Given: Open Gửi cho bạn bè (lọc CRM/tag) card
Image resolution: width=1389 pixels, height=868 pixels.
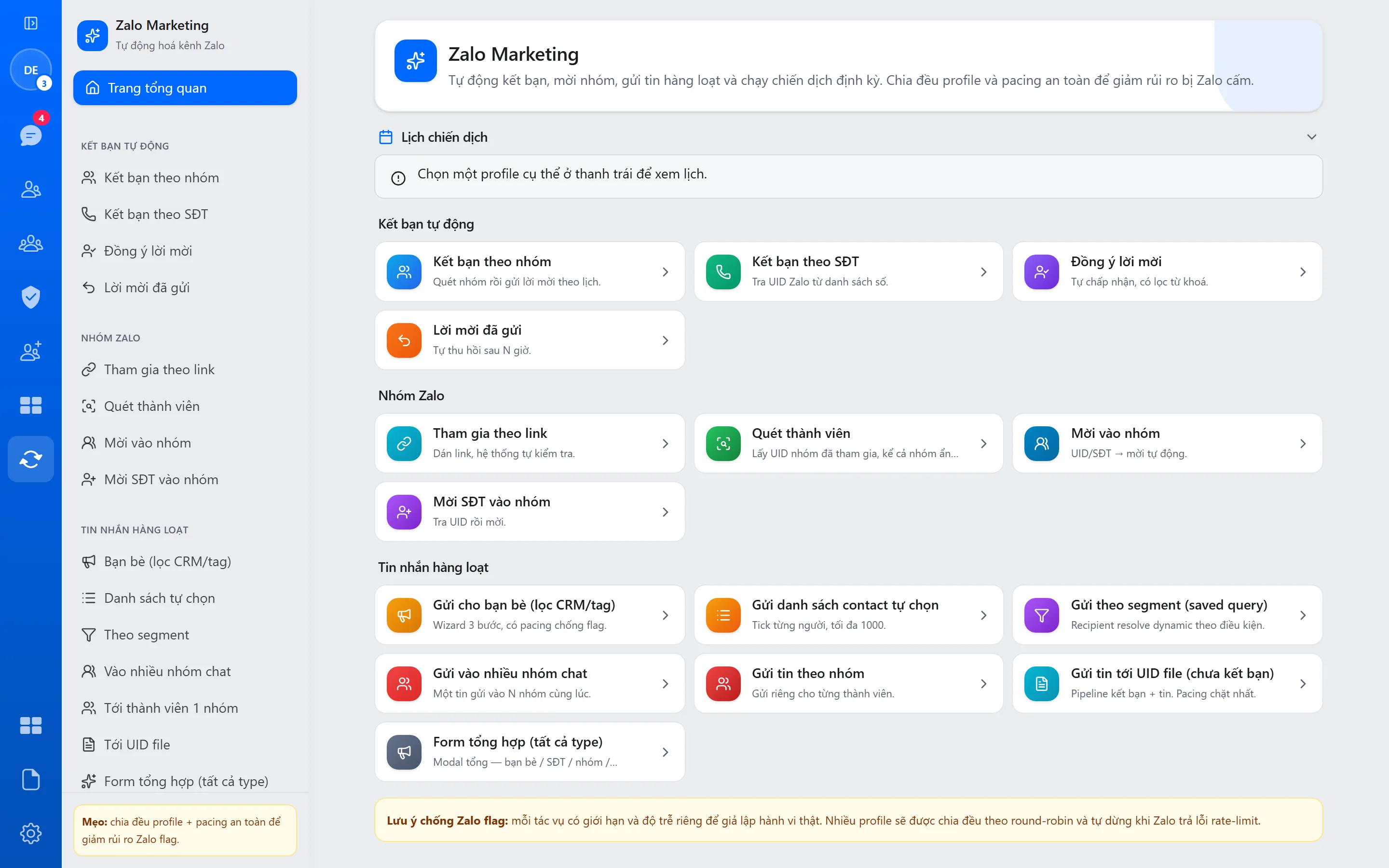Looking at the screenshot, I should click(x=529, y=615).
